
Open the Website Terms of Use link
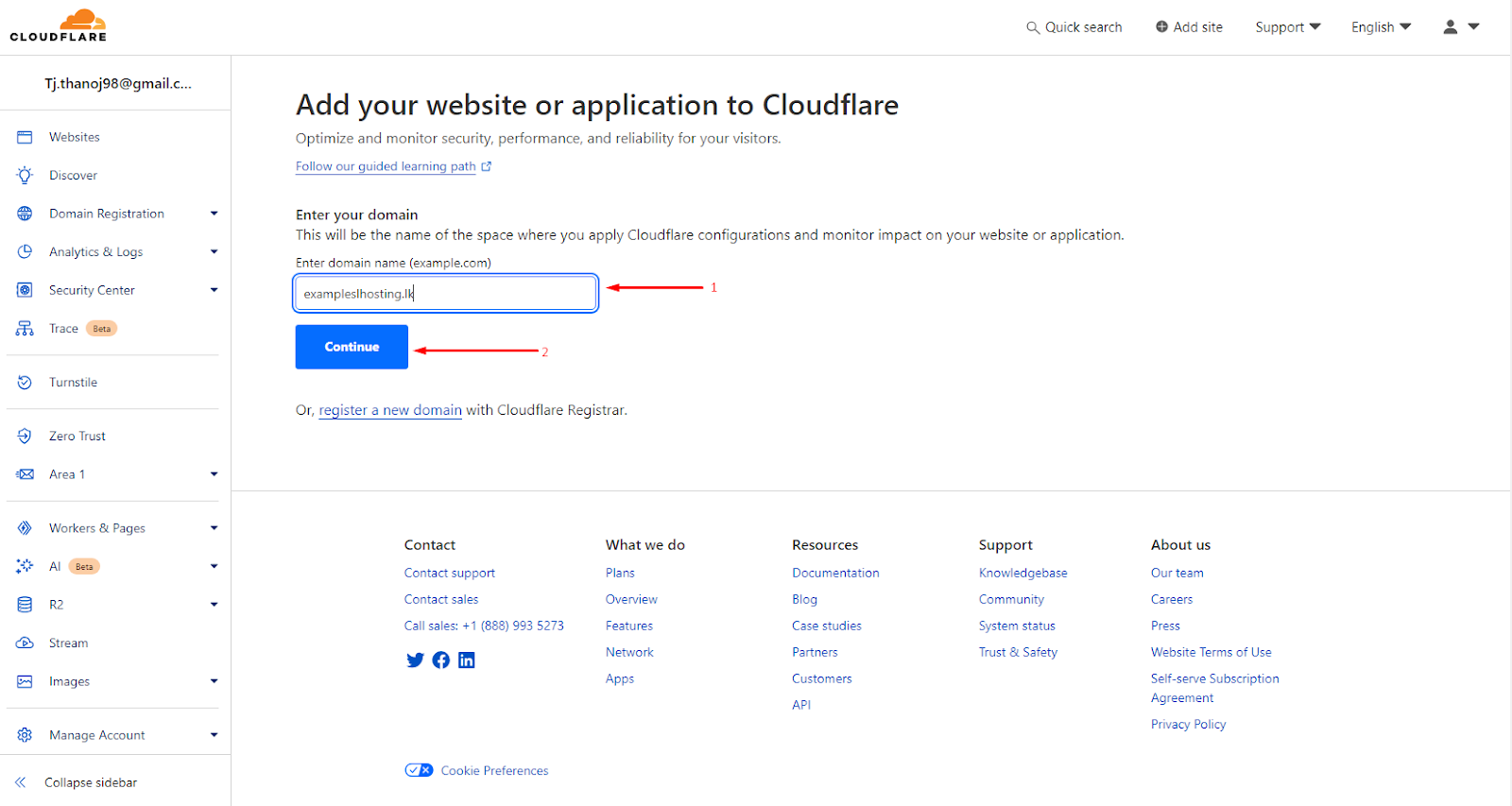point(1211,652)
